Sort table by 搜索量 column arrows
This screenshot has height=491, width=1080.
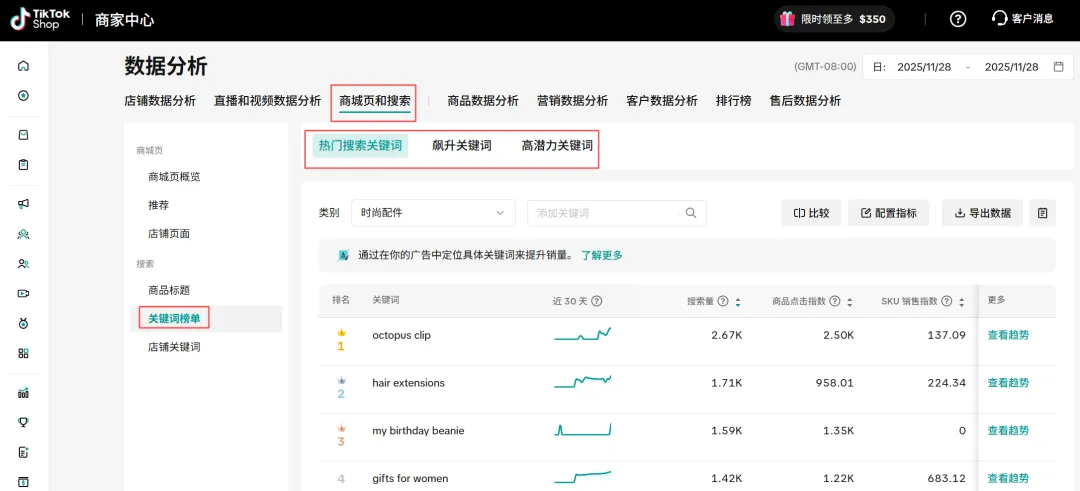tap(738, 301)
